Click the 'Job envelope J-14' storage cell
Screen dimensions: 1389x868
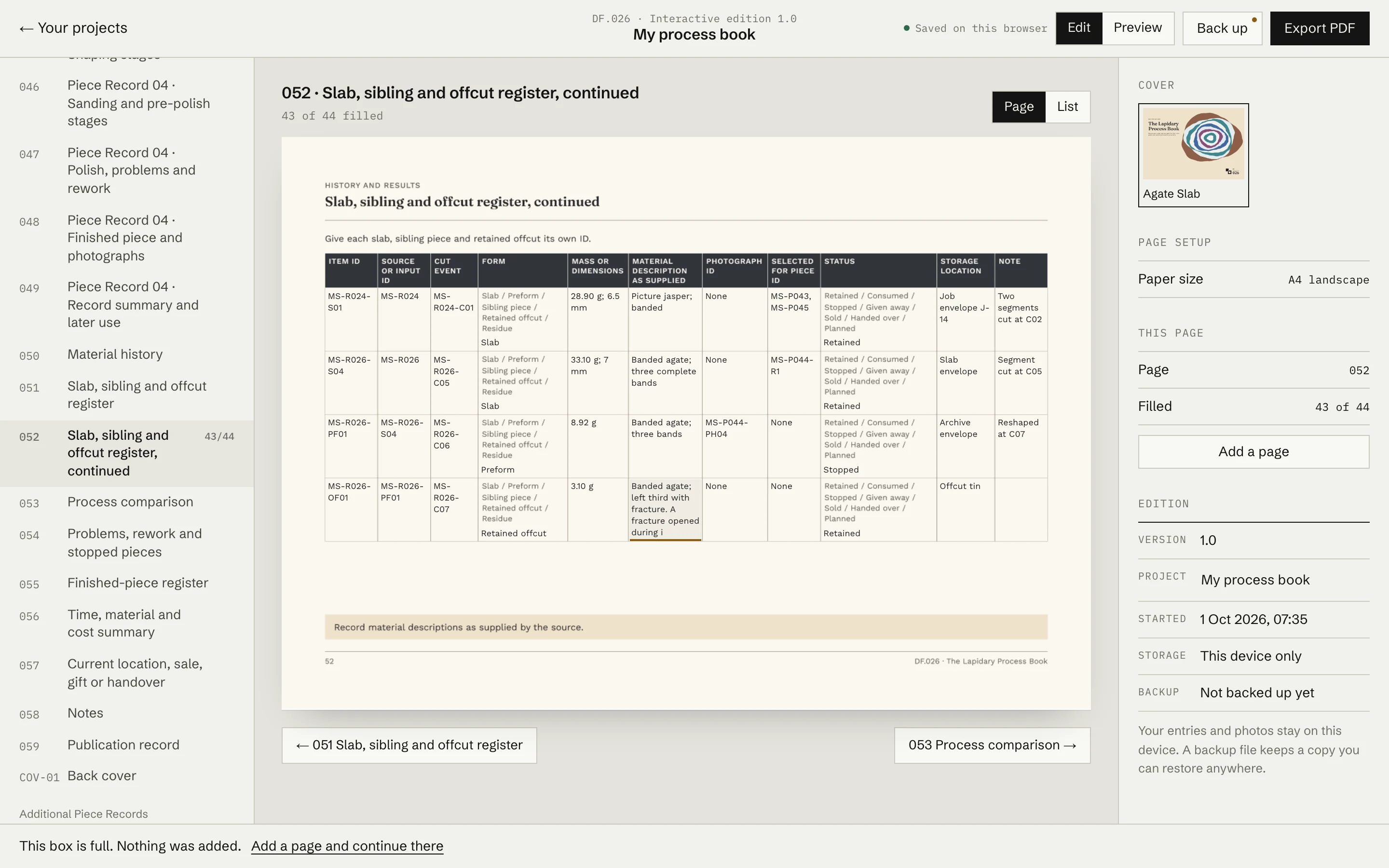pos(965,319)
